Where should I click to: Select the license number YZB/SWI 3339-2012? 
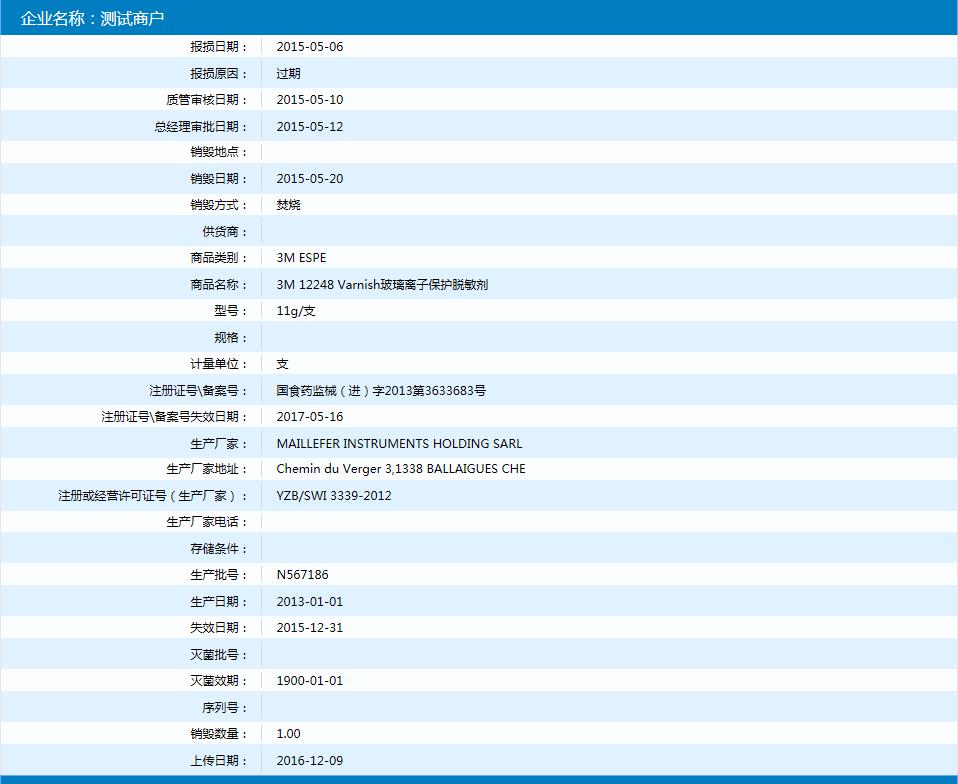(334, 496)
